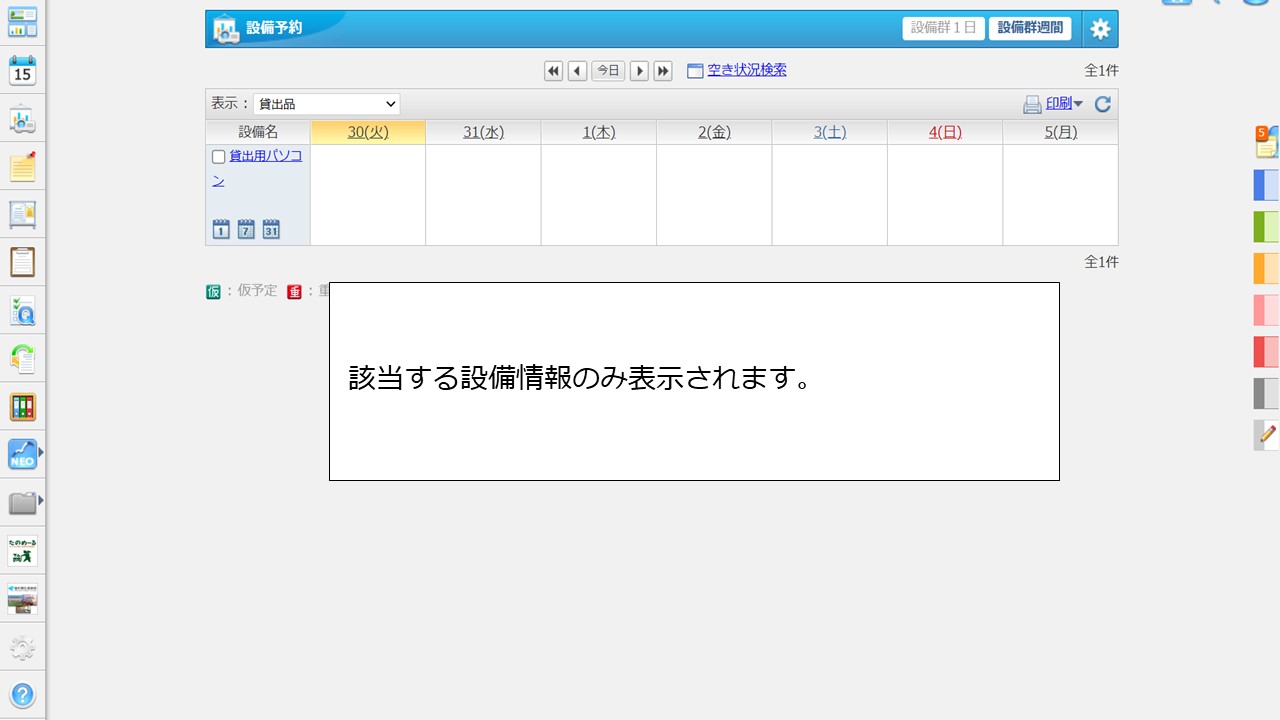Click the 30(火) date header

[x=368, y=132]
